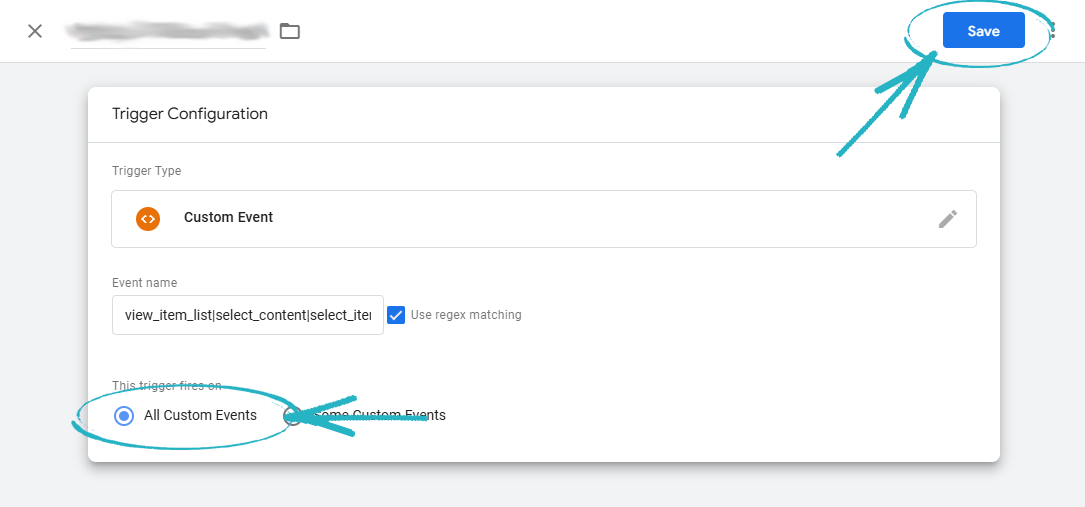This screenshot has width=1085, height=507.
Task: Click the orange Custom Event code icon
Action: [x=148, y=218]
